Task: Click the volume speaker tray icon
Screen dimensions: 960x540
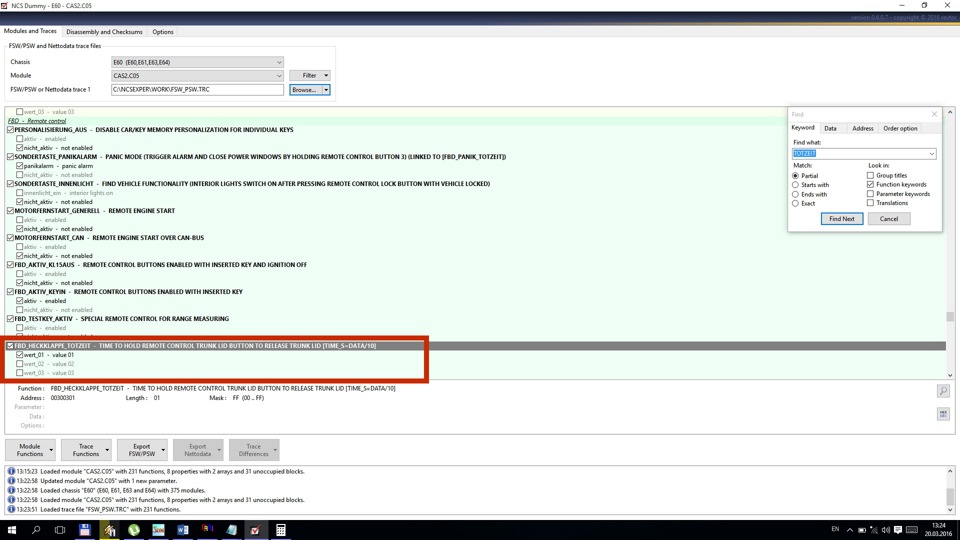Action: 885,530
